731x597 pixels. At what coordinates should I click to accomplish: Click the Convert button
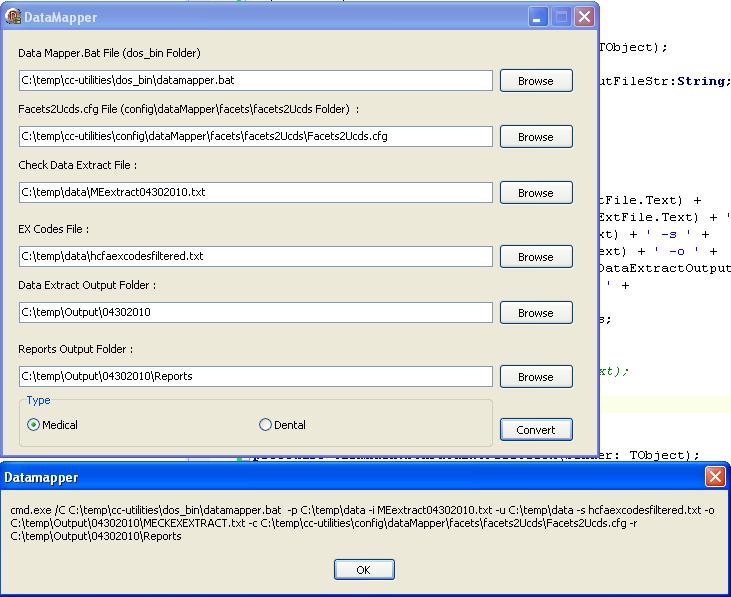pos(536,429)
